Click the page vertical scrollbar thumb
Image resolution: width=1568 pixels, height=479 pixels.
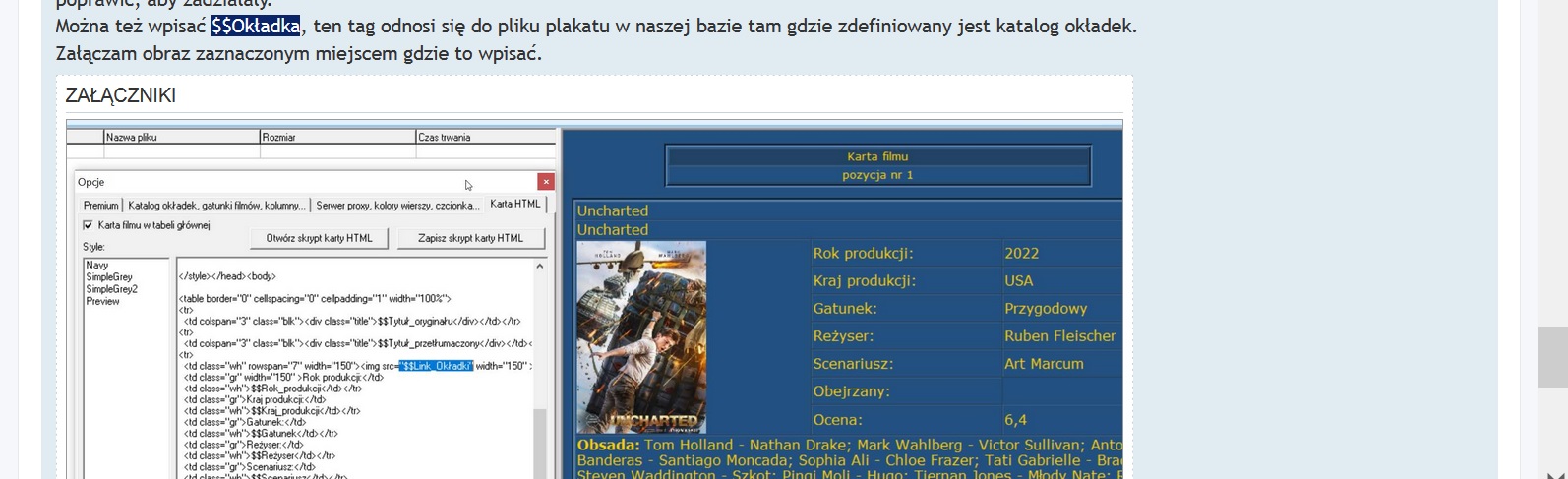(1553, 357)
